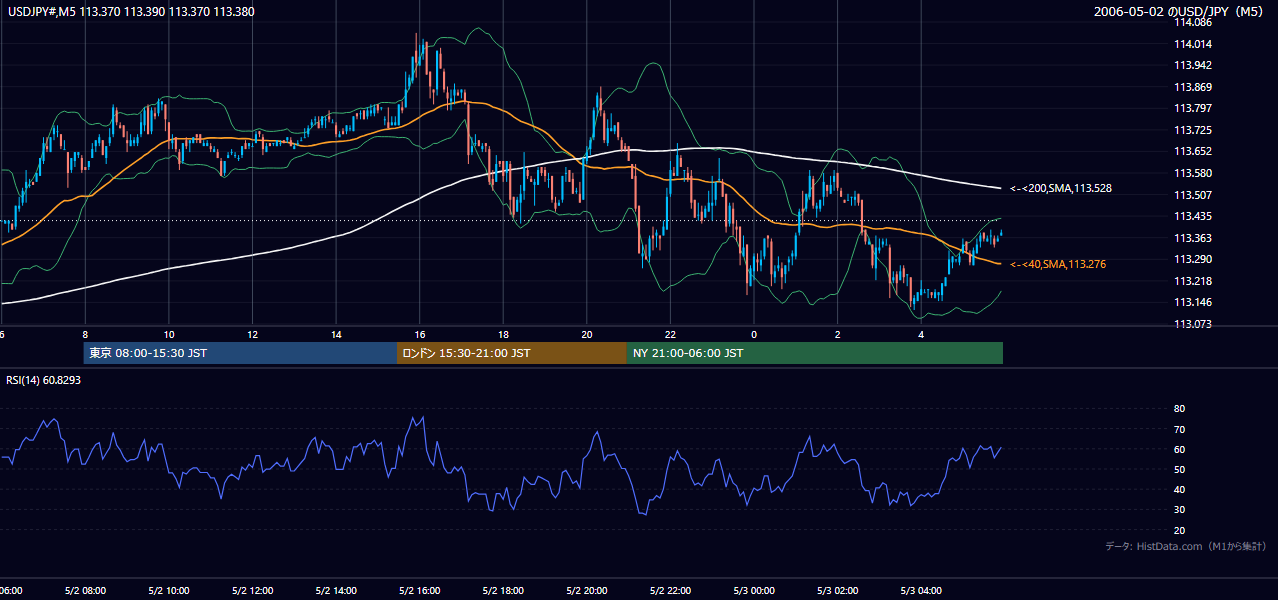Viewport: 1278px width, 600px height.
Task: Click price axis value 113.363
Action: point(1193,238)
